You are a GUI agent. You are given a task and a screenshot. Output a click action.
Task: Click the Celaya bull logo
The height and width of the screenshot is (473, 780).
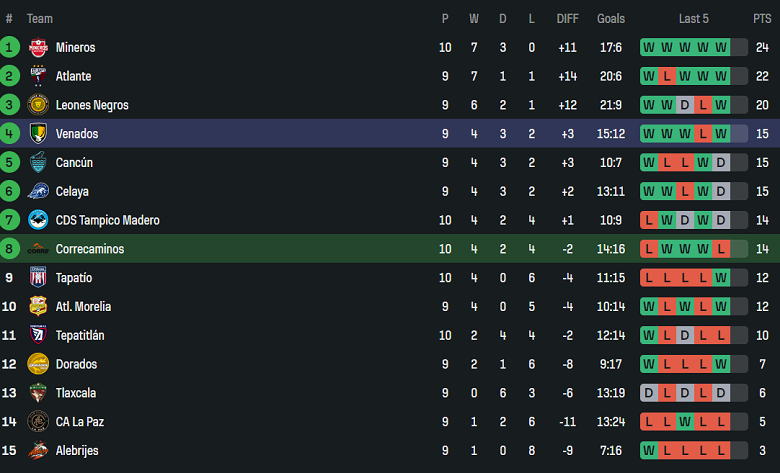(38, 191)
